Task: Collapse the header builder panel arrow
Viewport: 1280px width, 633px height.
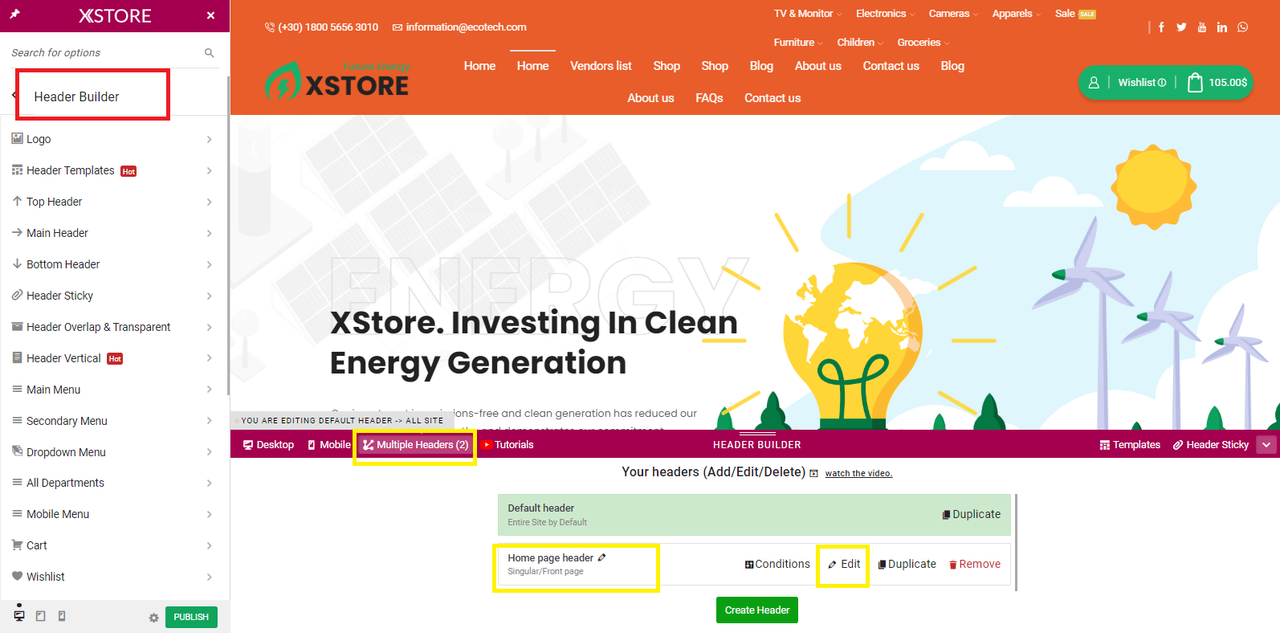Action: click(x=1267, y=445)
